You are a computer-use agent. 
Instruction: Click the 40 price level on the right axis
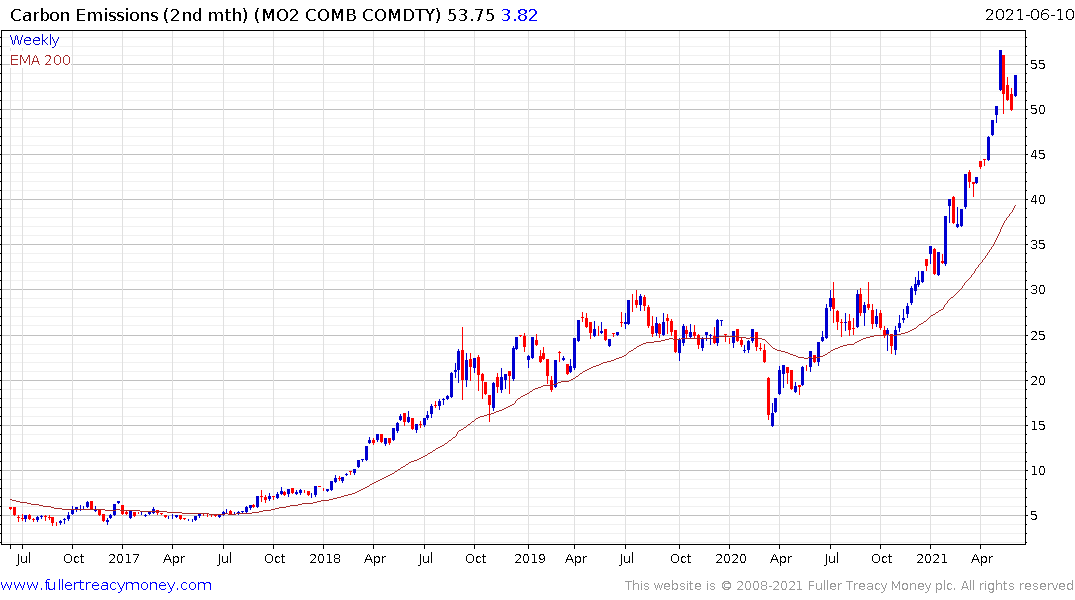(1037, 200)
